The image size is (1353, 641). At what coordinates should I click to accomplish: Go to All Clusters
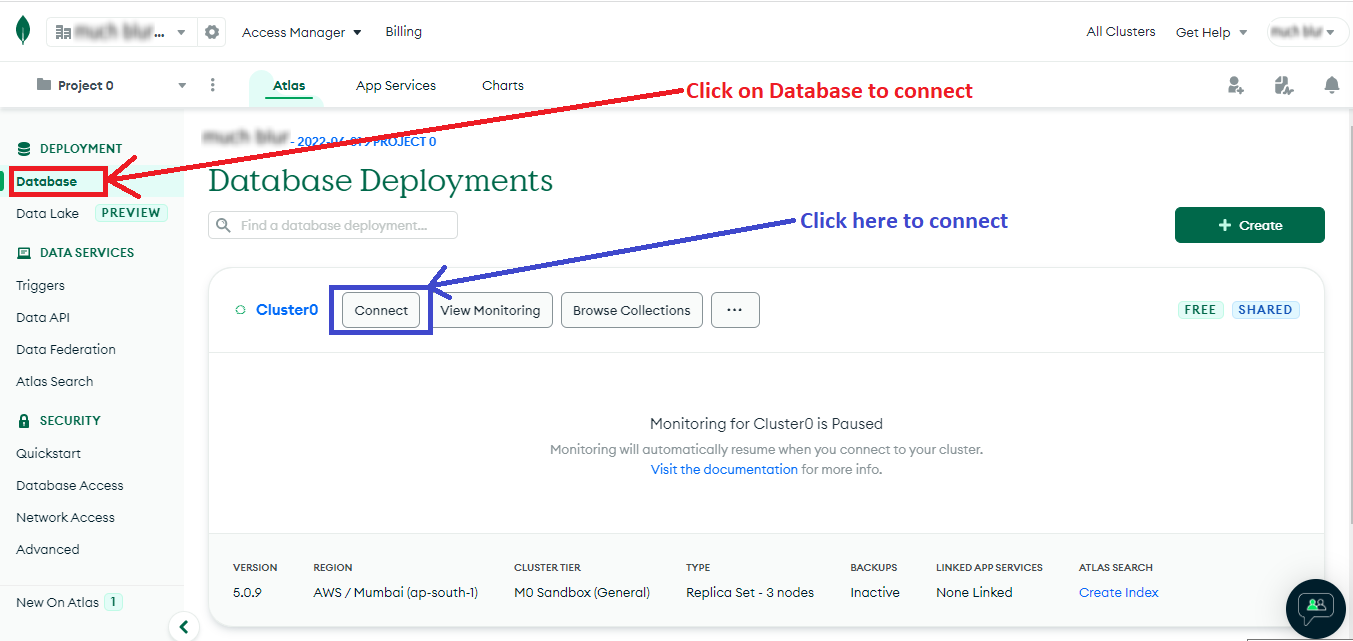(x=1121, y=32)
